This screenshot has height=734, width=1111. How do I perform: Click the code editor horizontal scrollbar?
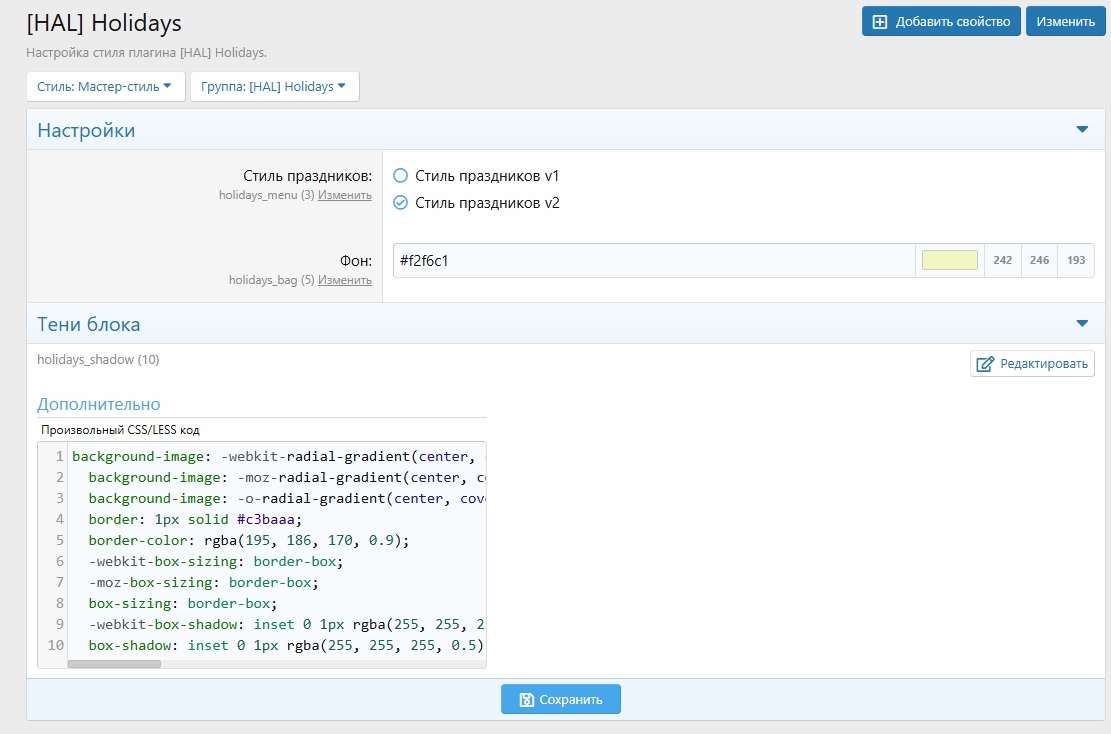pos(114,664)
